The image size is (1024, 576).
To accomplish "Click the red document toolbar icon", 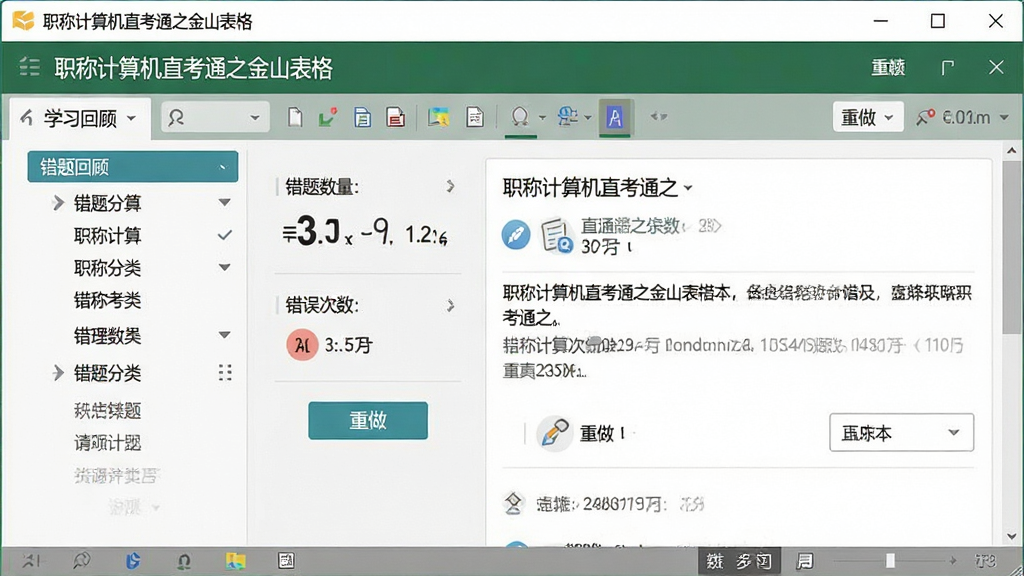I will click(396, 118).
